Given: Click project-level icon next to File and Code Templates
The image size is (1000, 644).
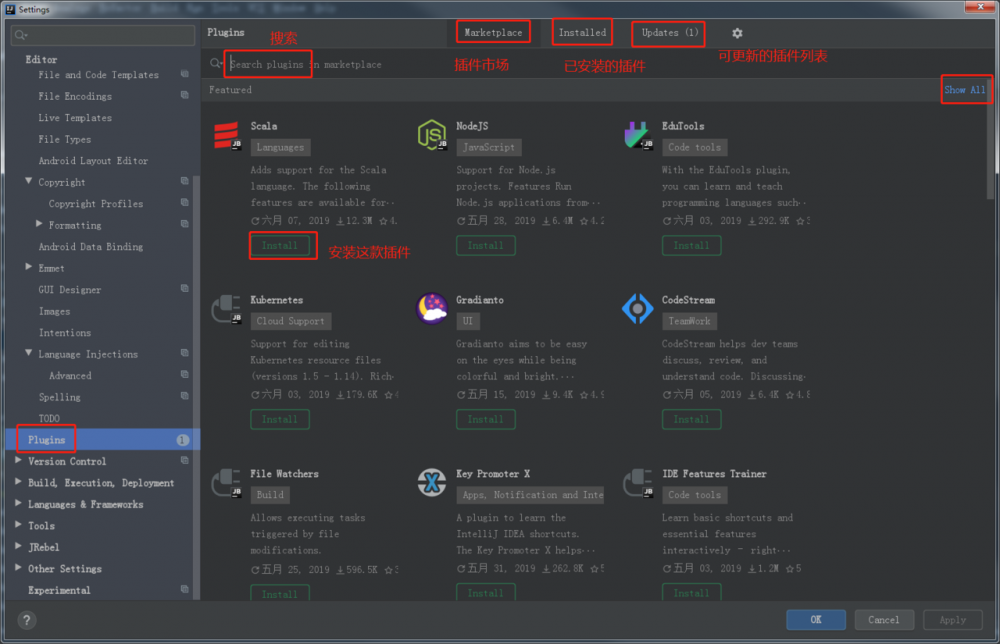Looking at the screenshot, I should coord(184,74).
